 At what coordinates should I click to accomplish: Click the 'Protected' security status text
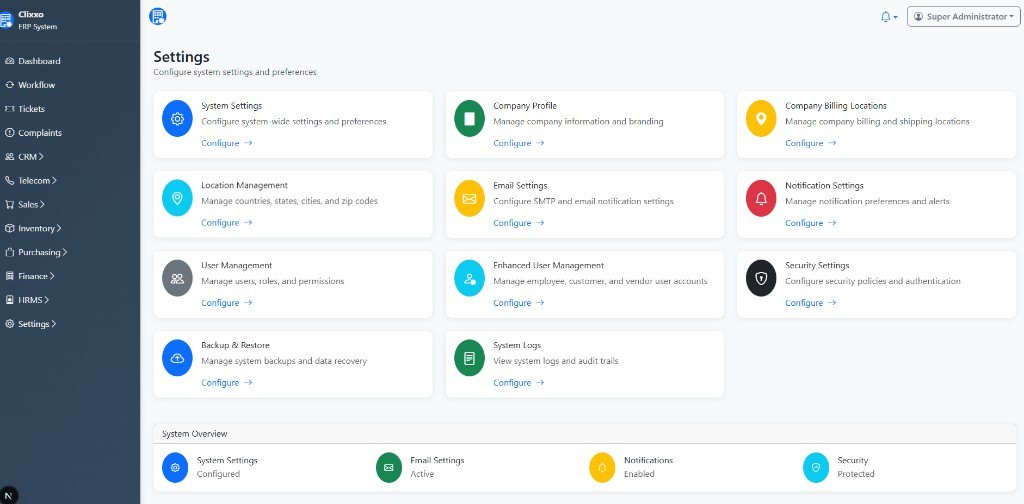856,474
